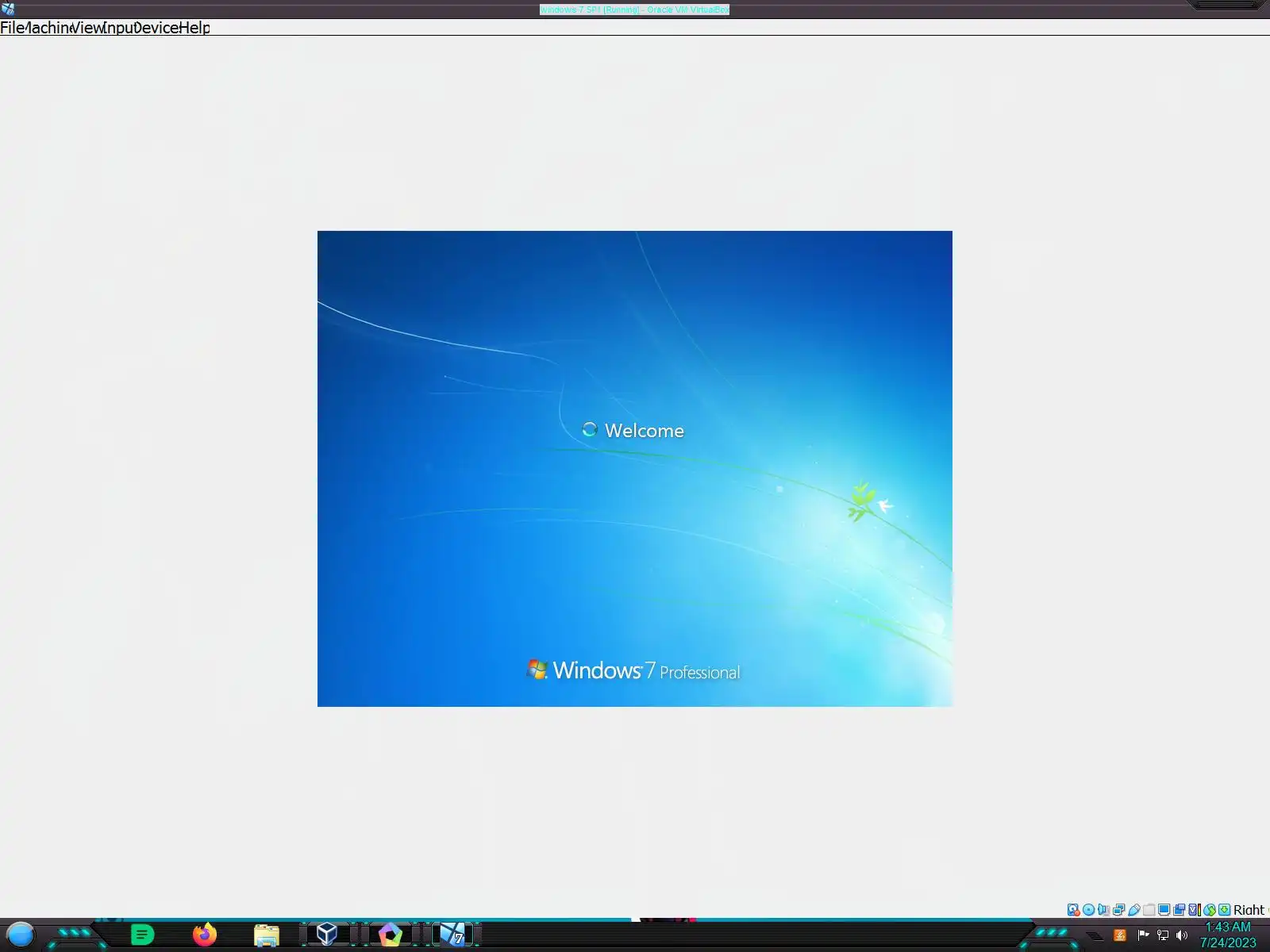
Task: Open the volume speaker tray icon
Action: pos(1182,935)
